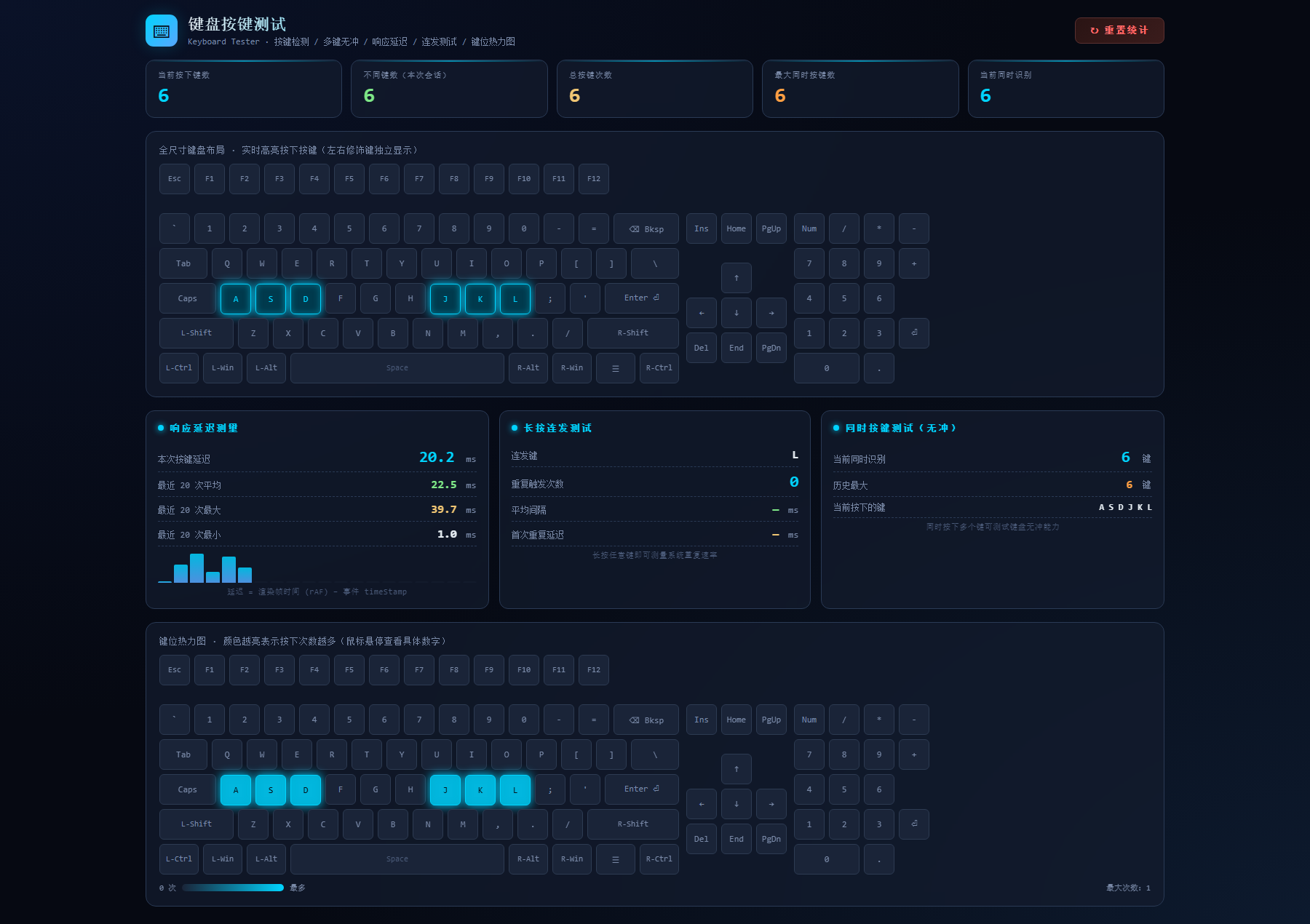The image size is (1310, 924).
Task: Click the "最大次数: 1" heatmap label
Action: [1129, 888]
